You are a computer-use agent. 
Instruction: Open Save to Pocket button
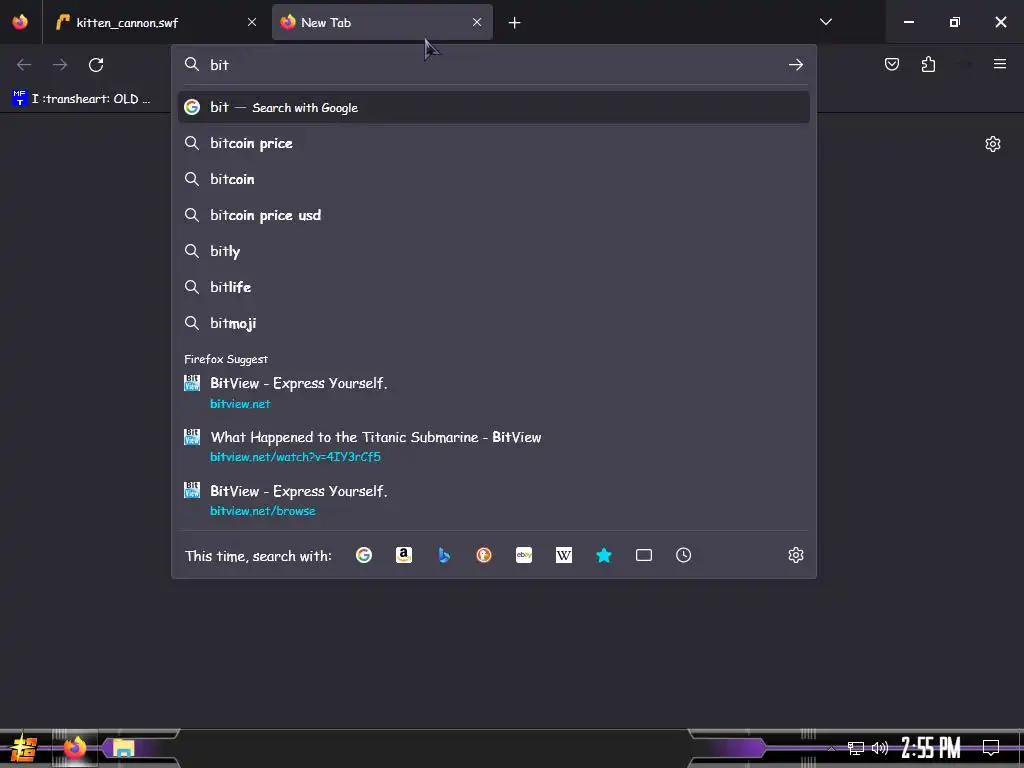click(892, 64)
